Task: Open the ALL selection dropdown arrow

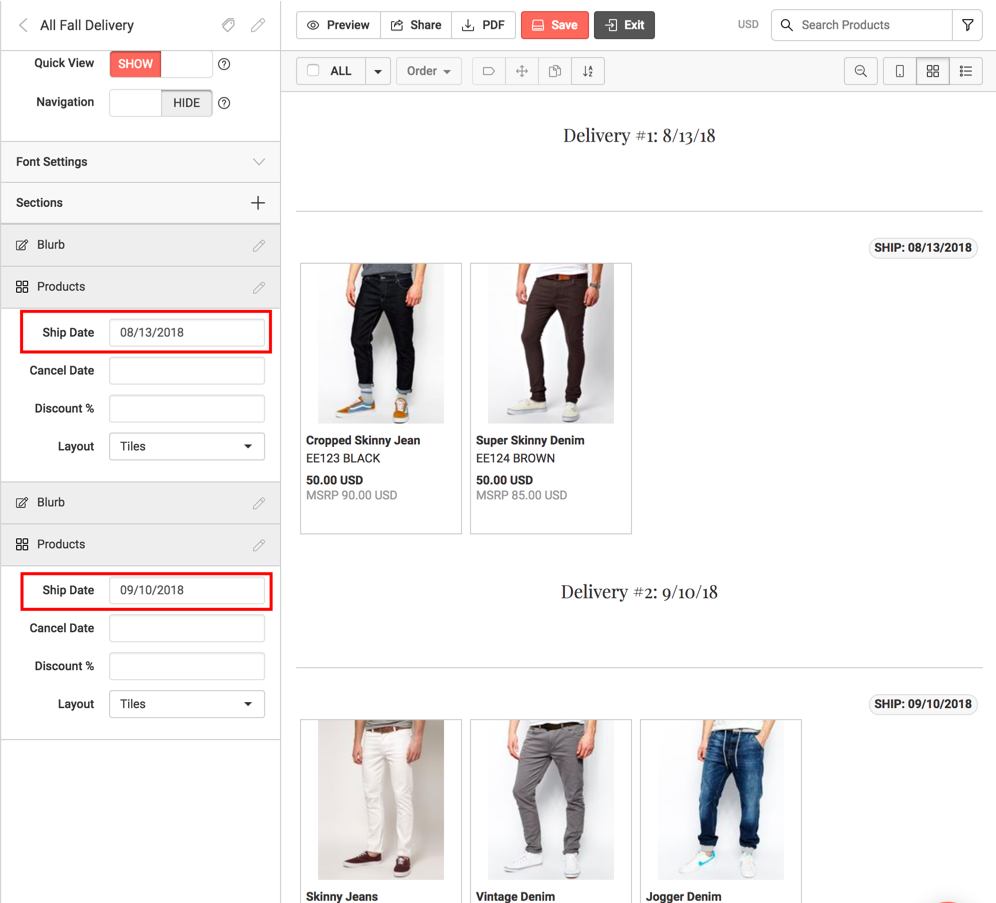Action: 378,71
